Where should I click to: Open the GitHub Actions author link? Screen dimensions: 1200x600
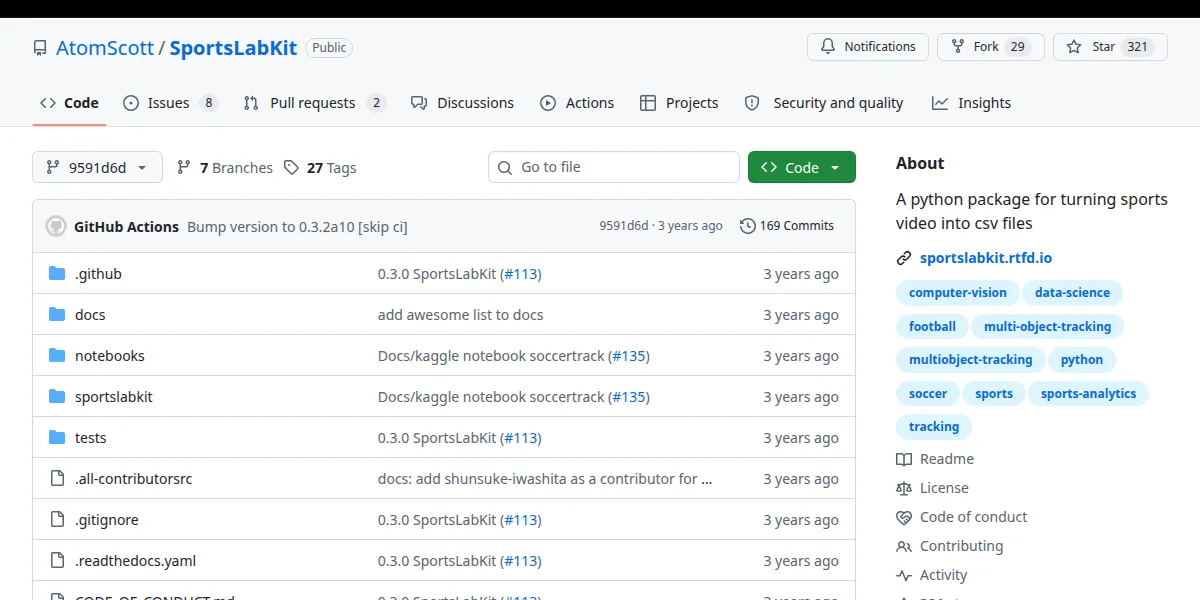[126, 227]
